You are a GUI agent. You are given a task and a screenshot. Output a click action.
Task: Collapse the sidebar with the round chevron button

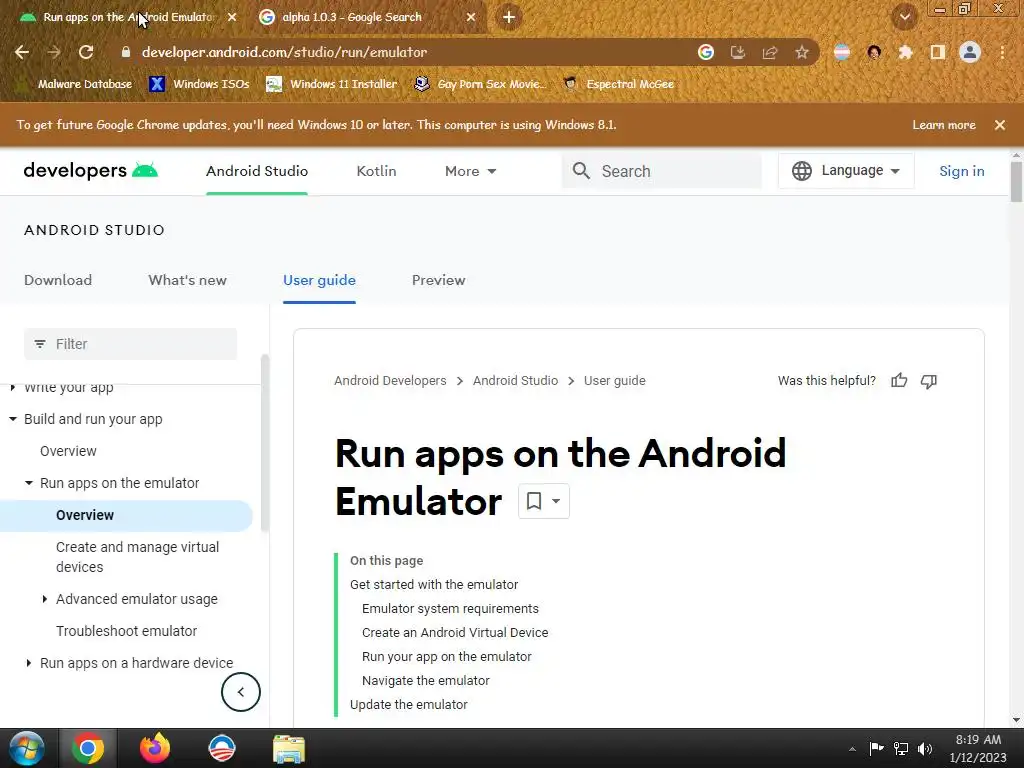[240, 692]
